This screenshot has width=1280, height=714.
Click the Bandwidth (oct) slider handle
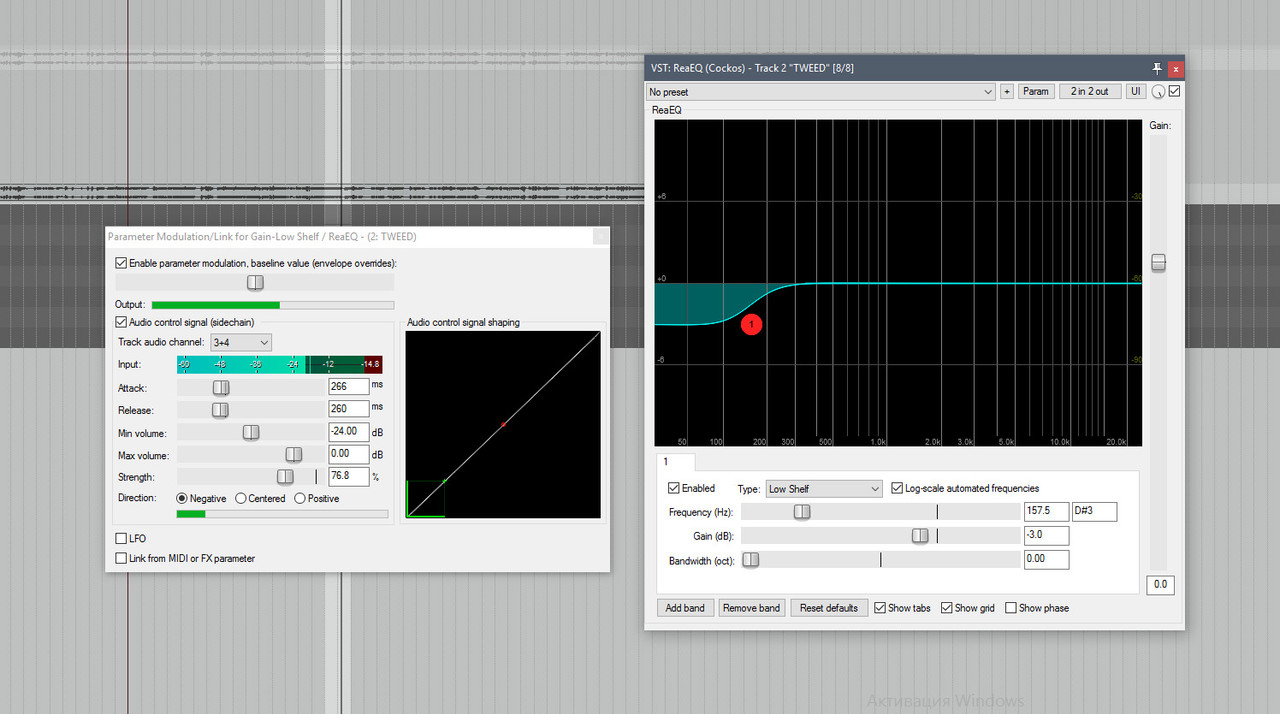(x=750, y=559)
